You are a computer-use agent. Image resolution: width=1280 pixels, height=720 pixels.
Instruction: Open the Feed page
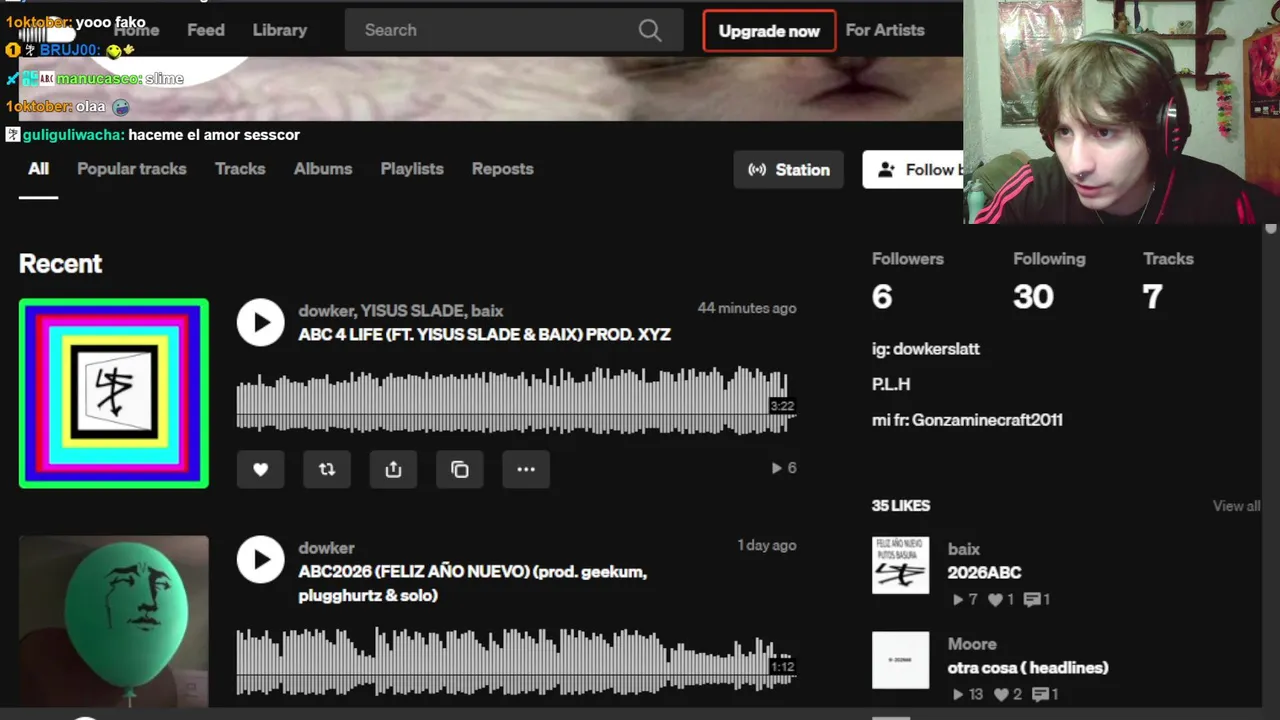tap(206, 30)
